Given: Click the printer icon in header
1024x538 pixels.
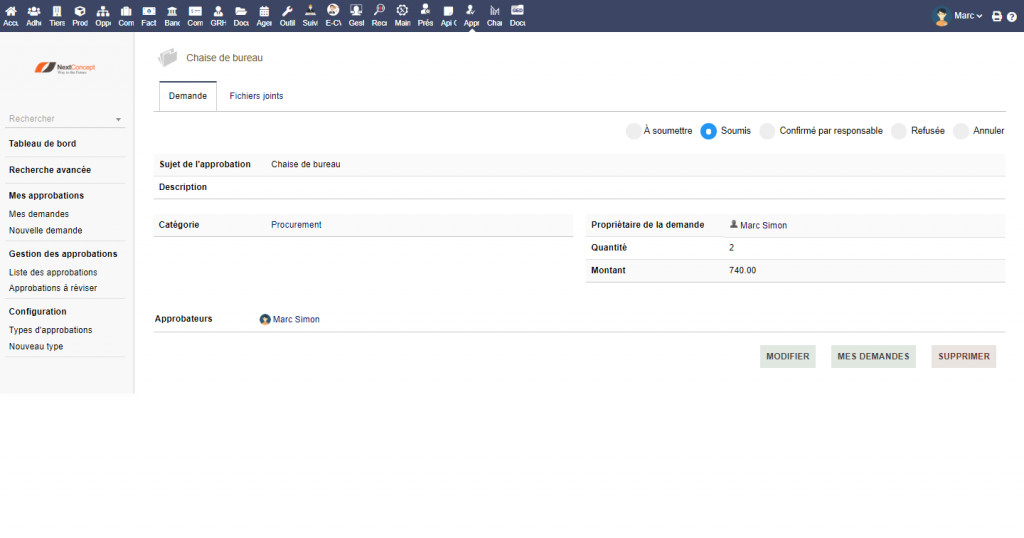Looking at the screenshot, I should (x=997, y=16).
